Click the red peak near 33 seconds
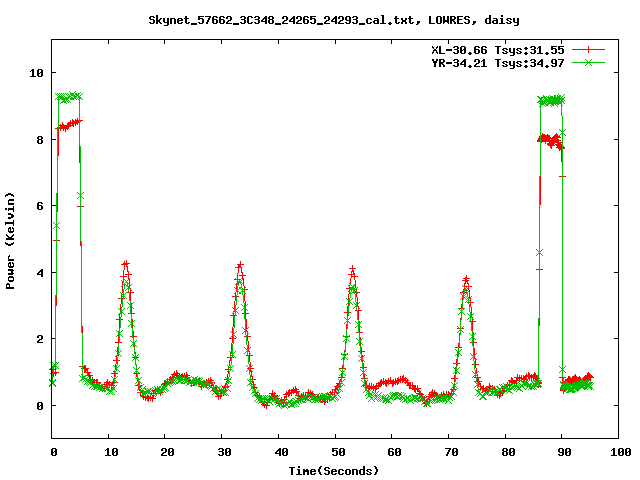Viewport: 640px width, 480px height. (240, 265)
